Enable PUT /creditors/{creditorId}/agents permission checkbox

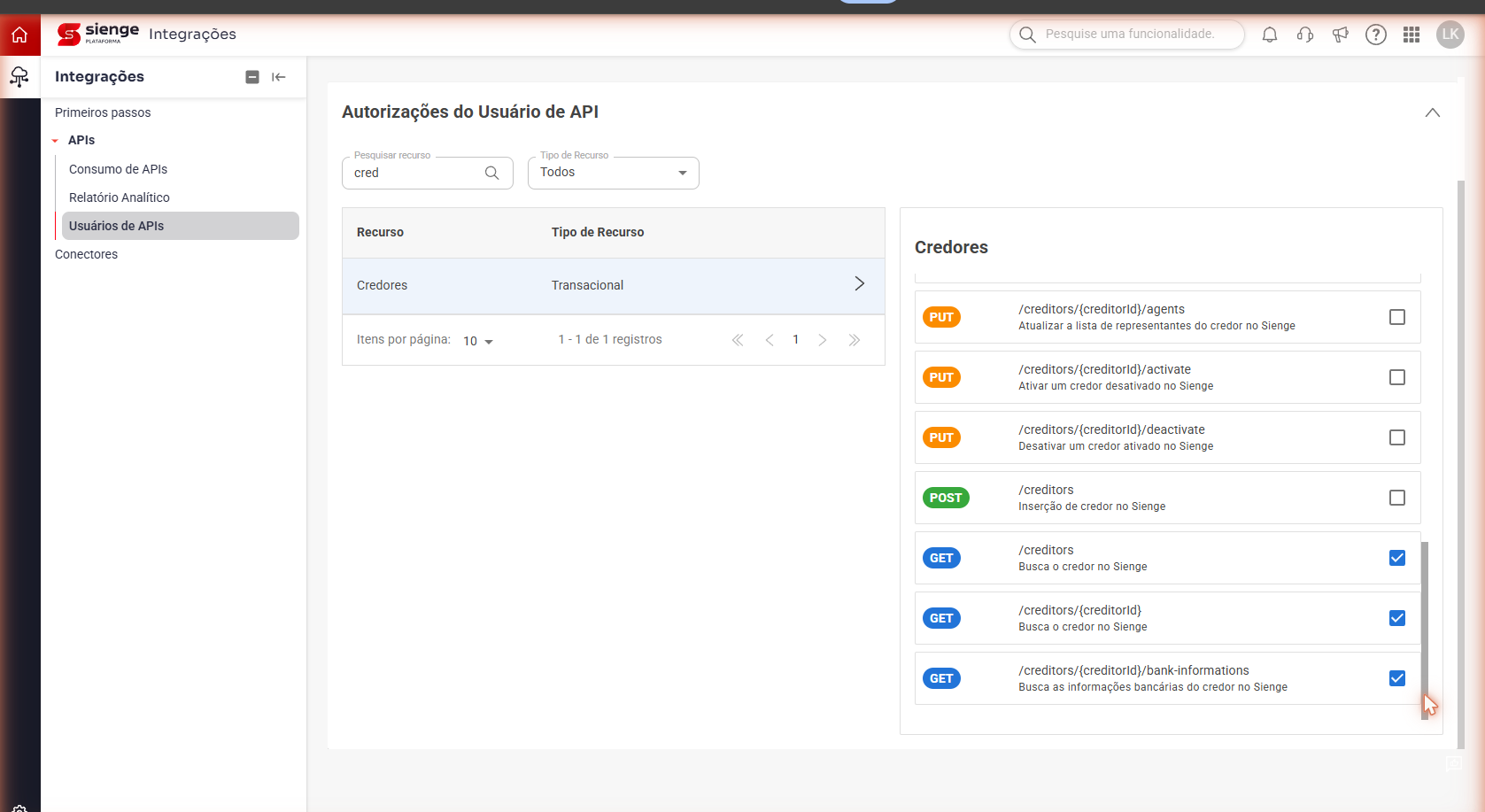click(x=1397, y=317)
